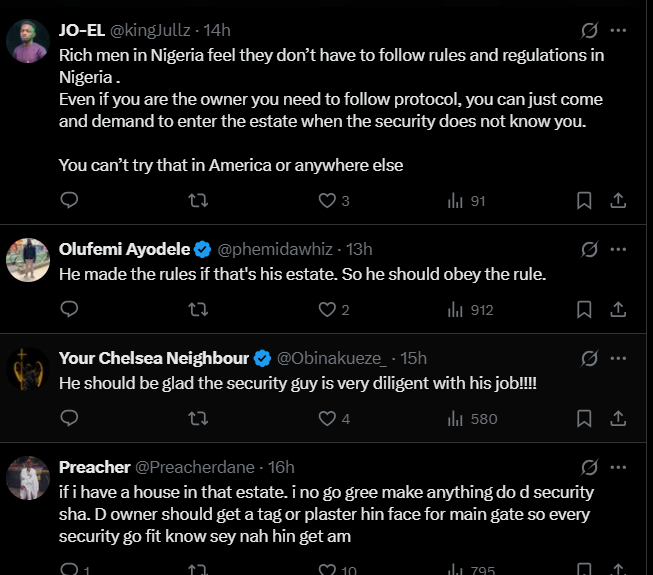Reply to JO-EL's tweet

coord(69,201)
